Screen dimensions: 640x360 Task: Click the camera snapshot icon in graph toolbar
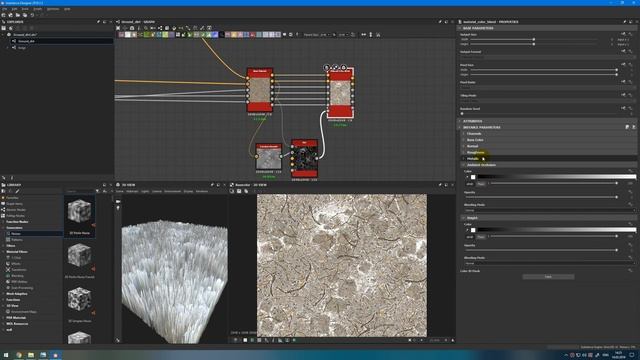[x=132, y=28]
